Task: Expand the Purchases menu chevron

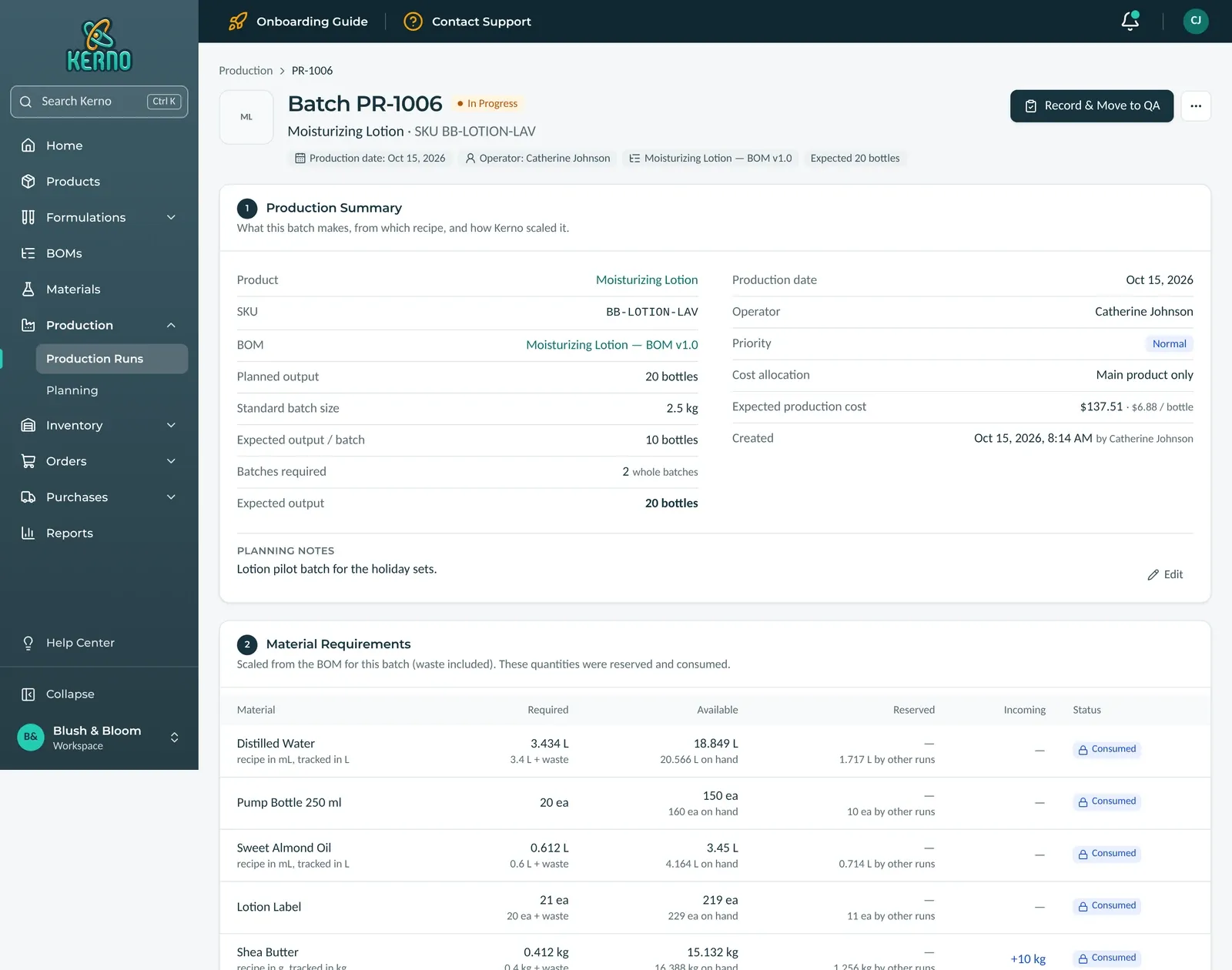Action: pos(171,497)
